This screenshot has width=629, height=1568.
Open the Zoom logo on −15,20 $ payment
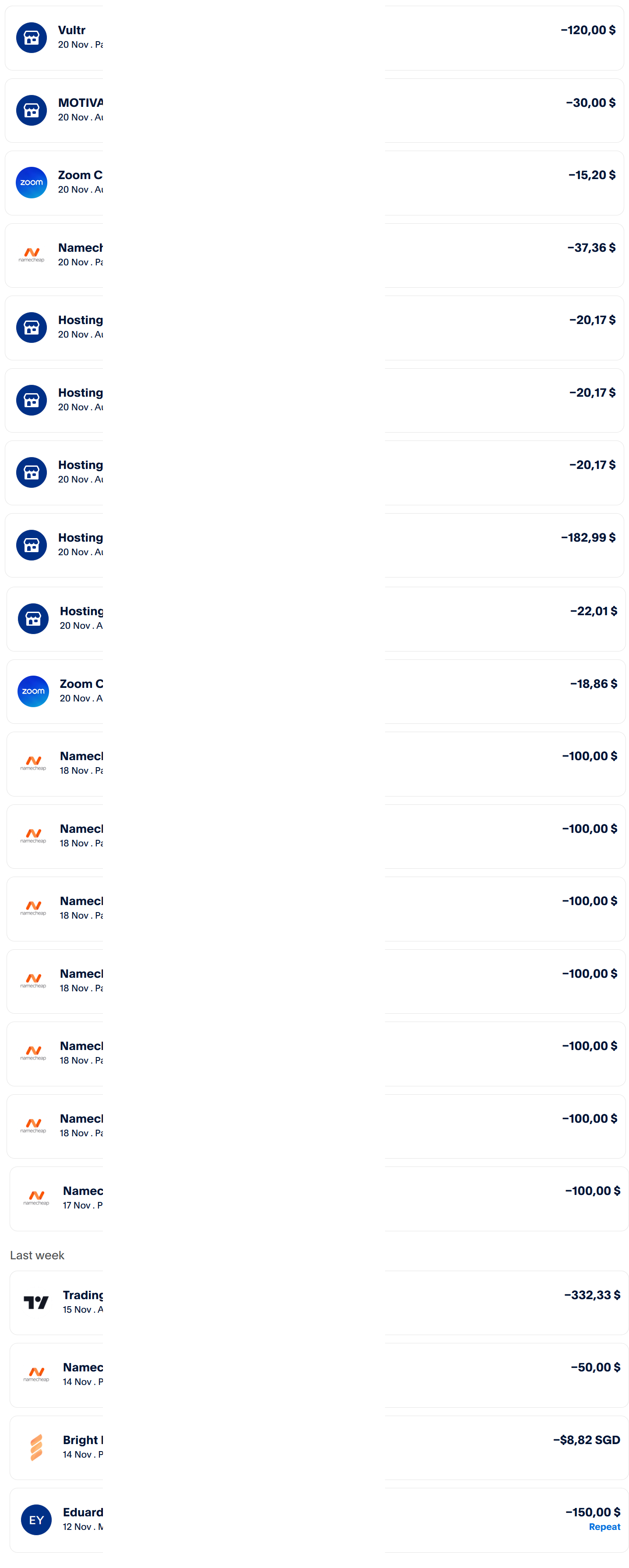(32, 183)
